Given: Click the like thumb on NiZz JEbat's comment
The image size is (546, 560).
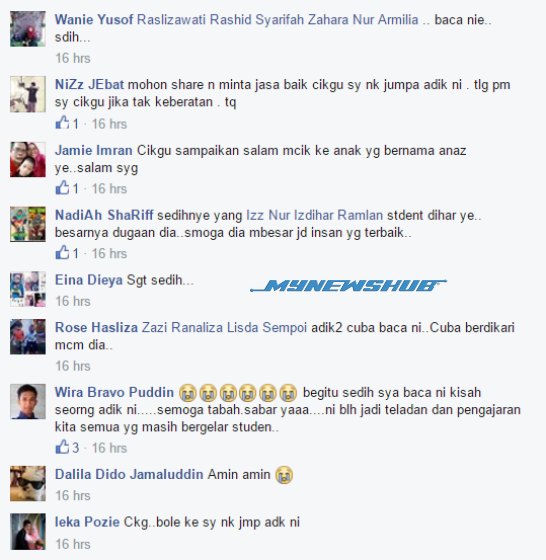Looking at the screenshot, I should point(62,122).
